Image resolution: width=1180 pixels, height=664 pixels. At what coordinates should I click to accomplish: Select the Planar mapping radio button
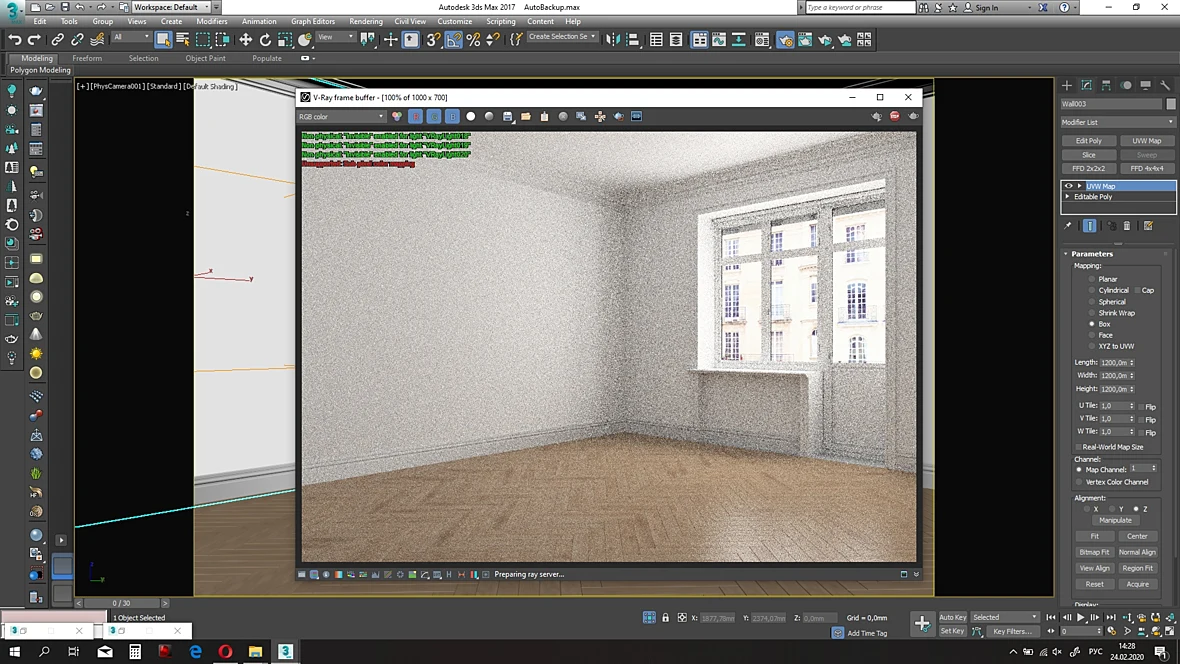click(x=1092, y=279)
